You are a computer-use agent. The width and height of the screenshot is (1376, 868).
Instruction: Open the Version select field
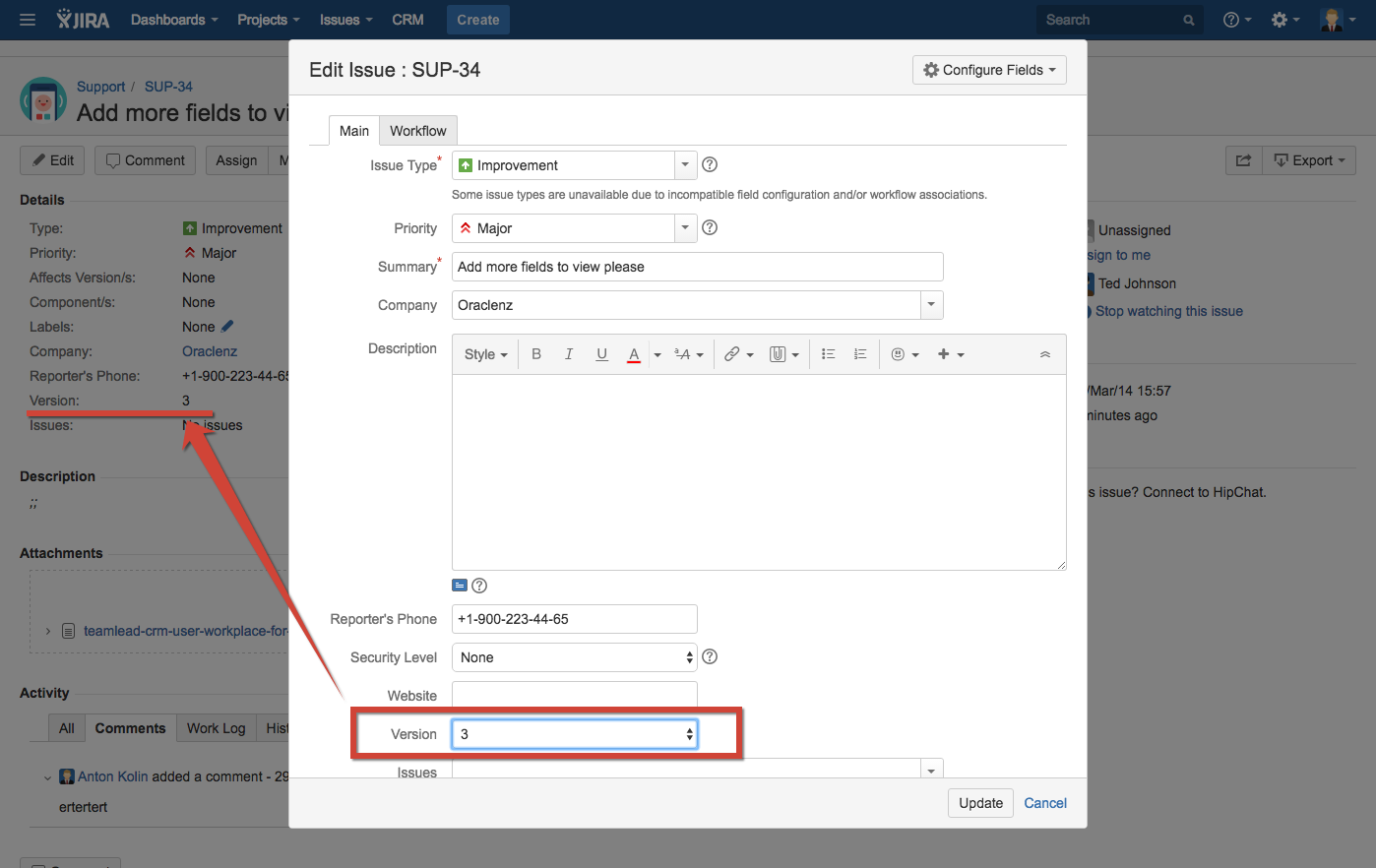575,734
